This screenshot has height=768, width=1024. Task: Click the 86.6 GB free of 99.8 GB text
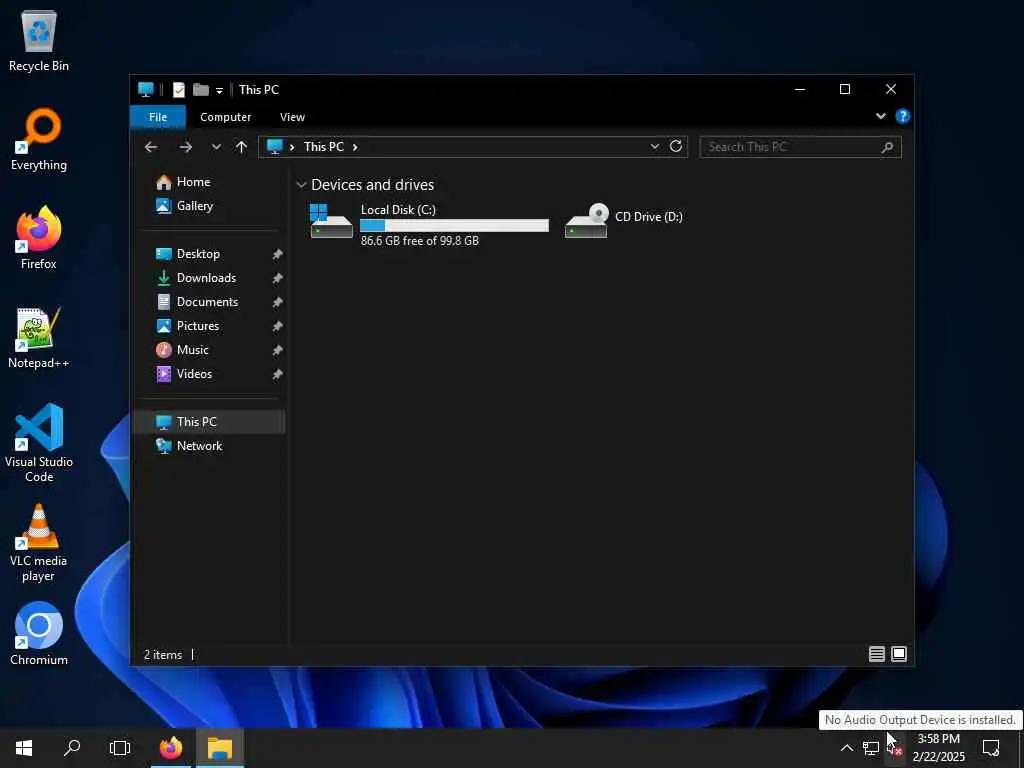point(420,240)
